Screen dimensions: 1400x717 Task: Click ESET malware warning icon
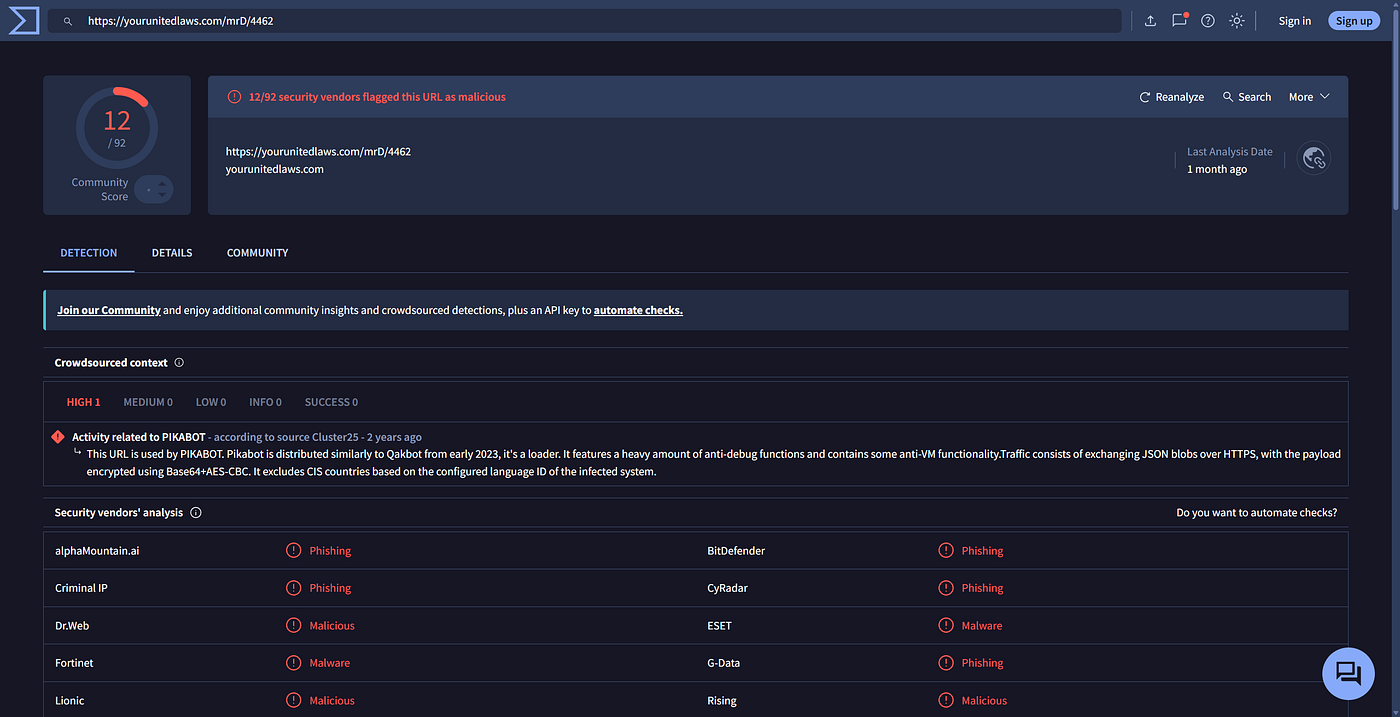click(x=946, y=626)
